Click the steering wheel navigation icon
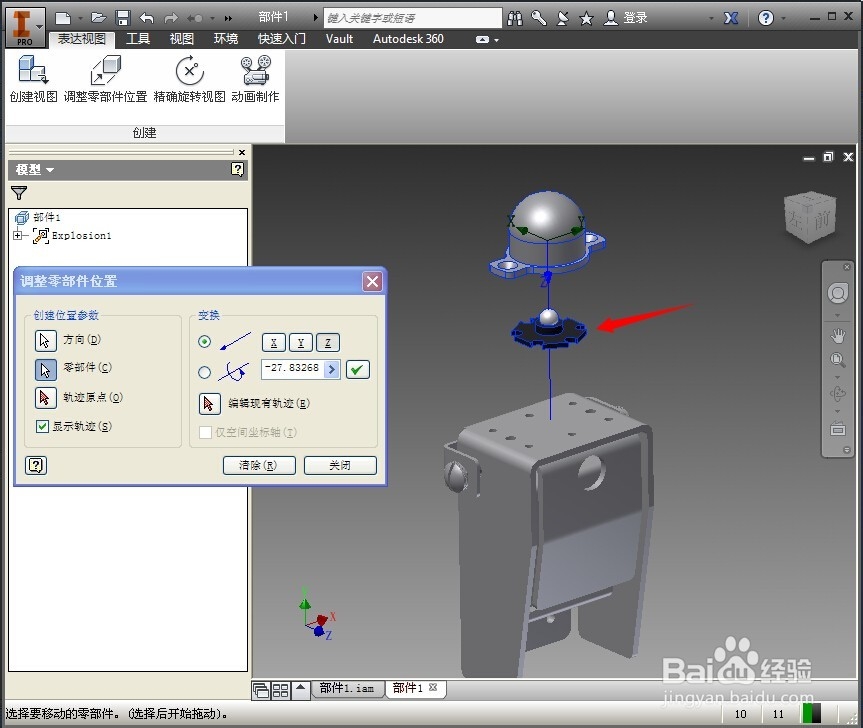This screenshot has height=728, width=863. coord(838,293)
